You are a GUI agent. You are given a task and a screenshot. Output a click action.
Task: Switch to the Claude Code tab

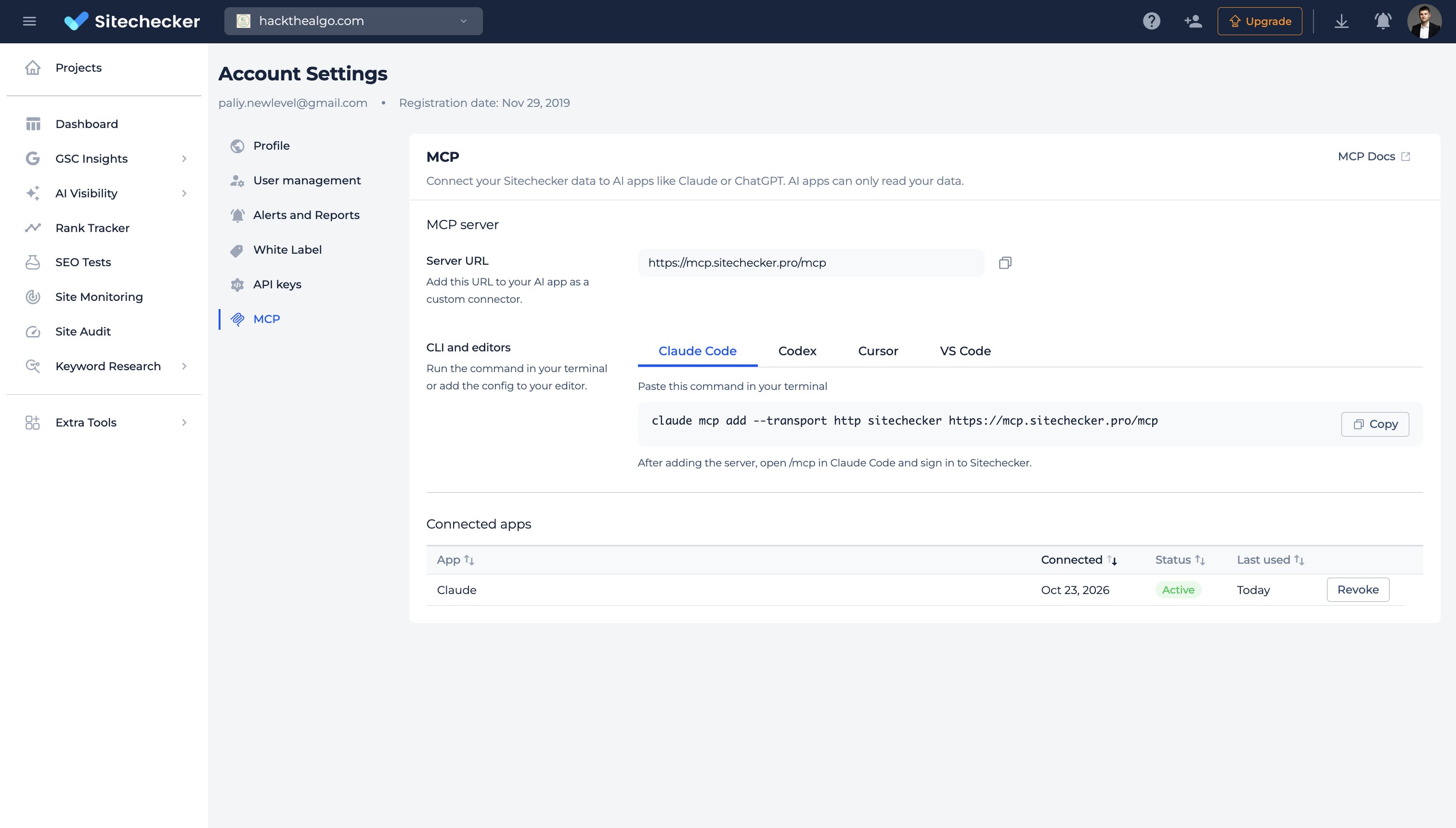tap(697, 351)
